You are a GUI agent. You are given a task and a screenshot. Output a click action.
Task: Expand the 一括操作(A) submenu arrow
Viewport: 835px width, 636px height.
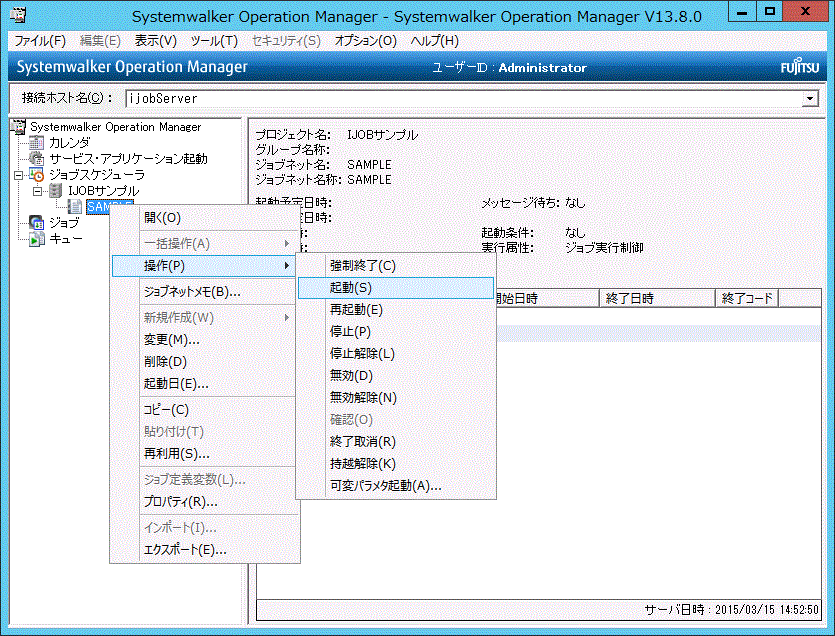tap(287, 243)
